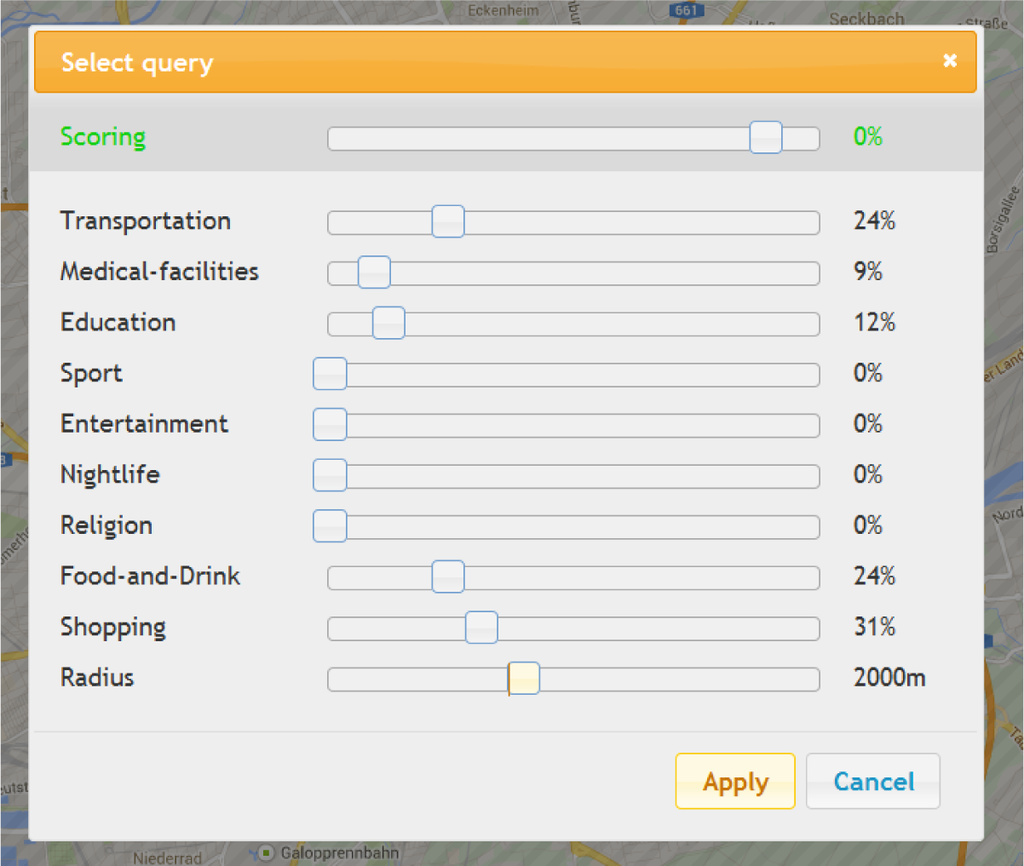Click the Apply button
Viewport: 1024px width, 866px height.
735,781
